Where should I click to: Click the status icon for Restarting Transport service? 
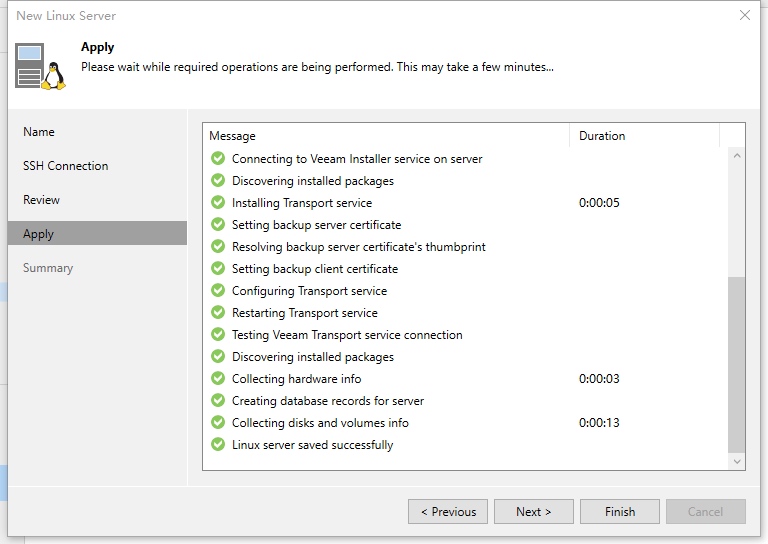pos(218,312)
